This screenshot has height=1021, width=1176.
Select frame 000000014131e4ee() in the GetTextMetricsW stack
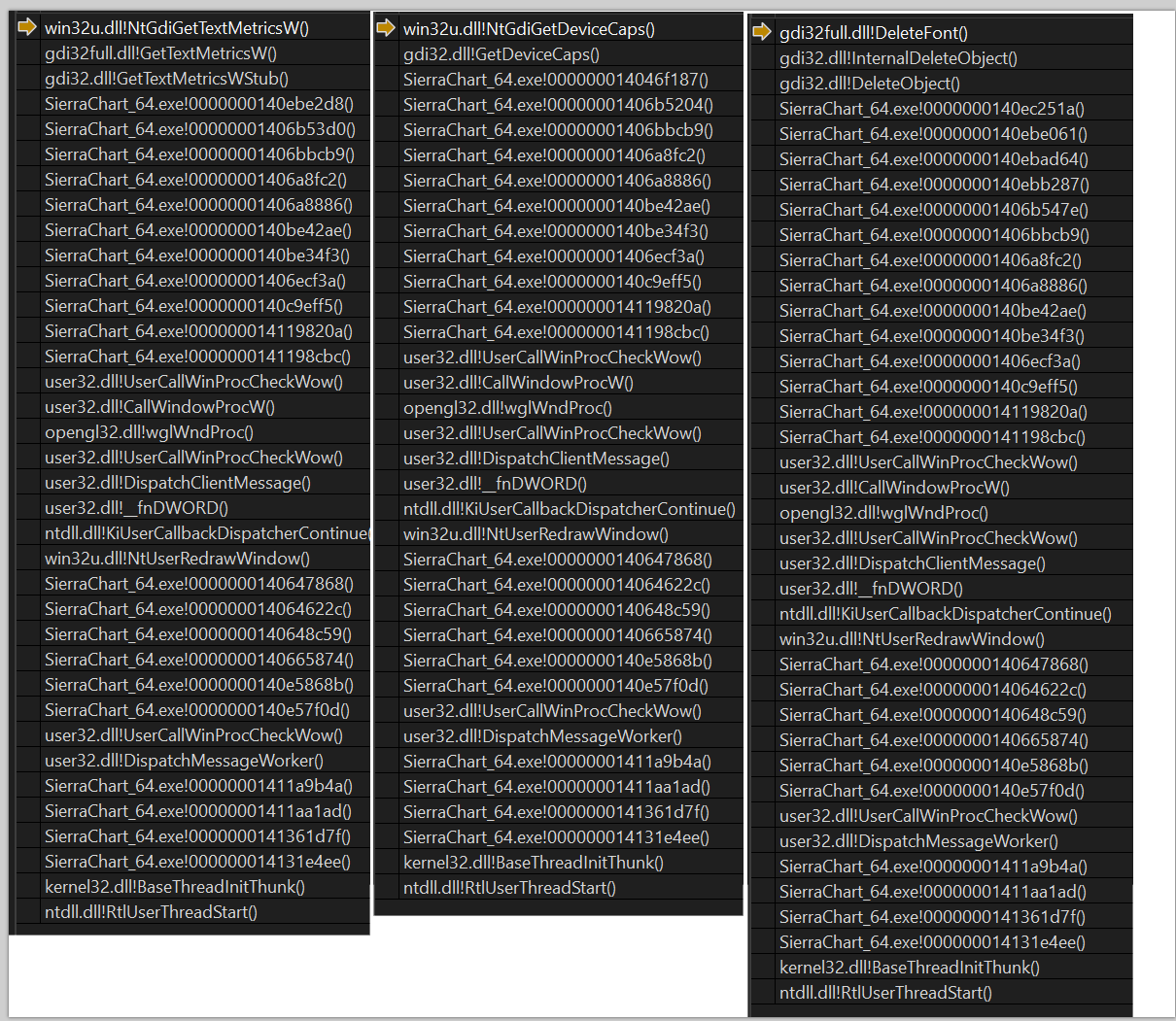[198, 862]
